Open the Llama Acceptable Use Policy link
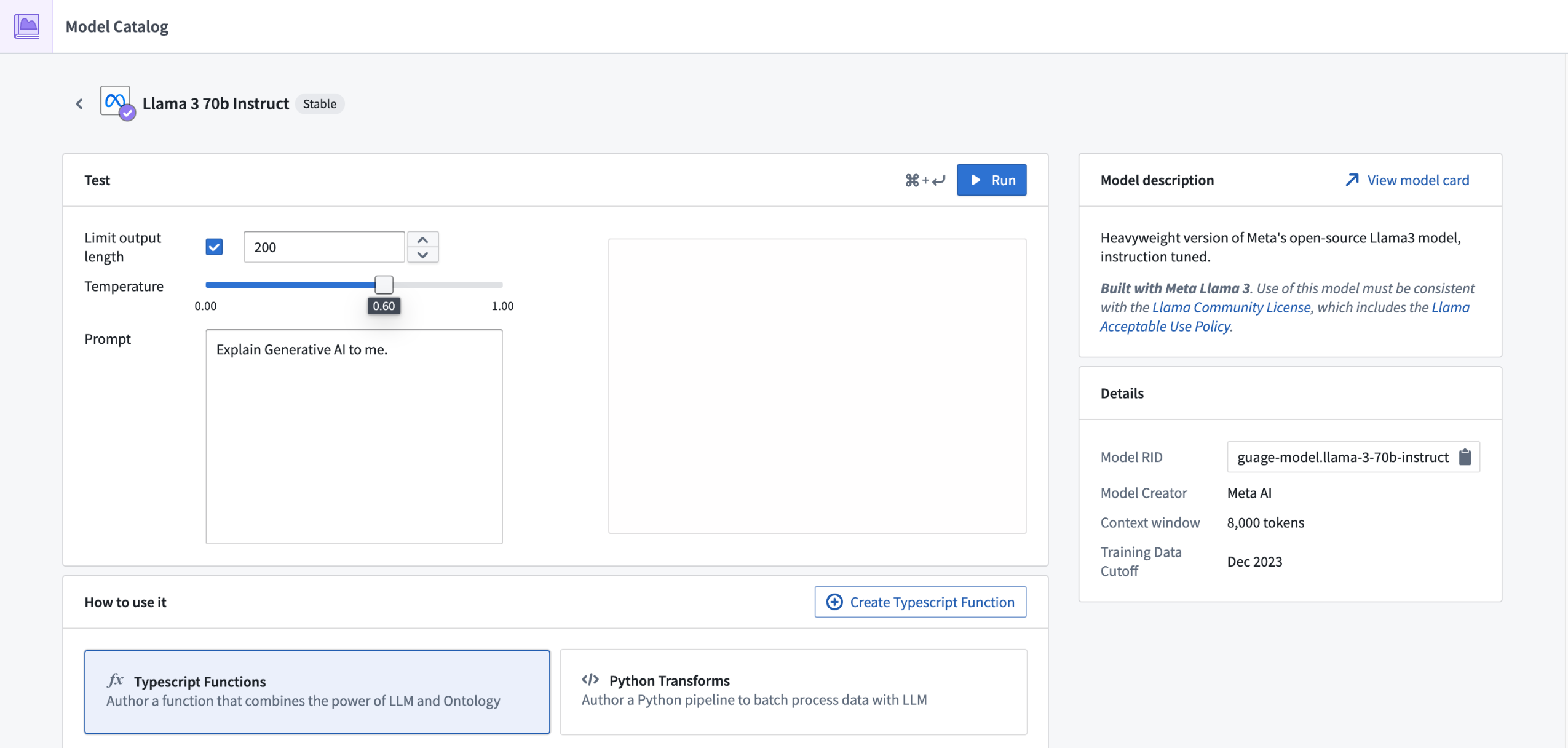This screenshot has height=748, width=1568. [x=1285, y=317]
